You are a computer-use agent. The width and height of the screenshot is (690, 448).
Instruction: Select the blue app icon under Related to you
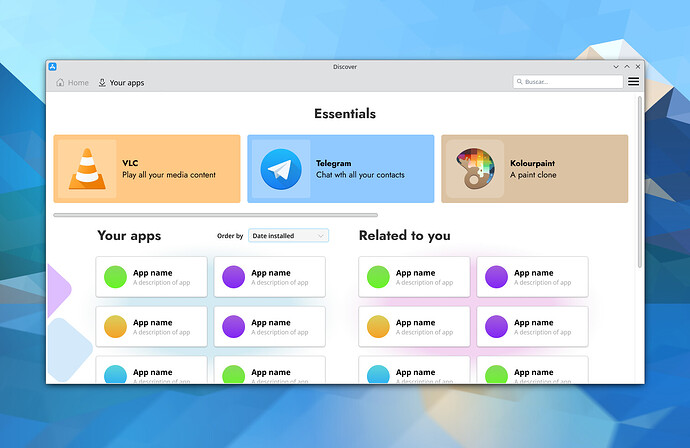point(378,374)
